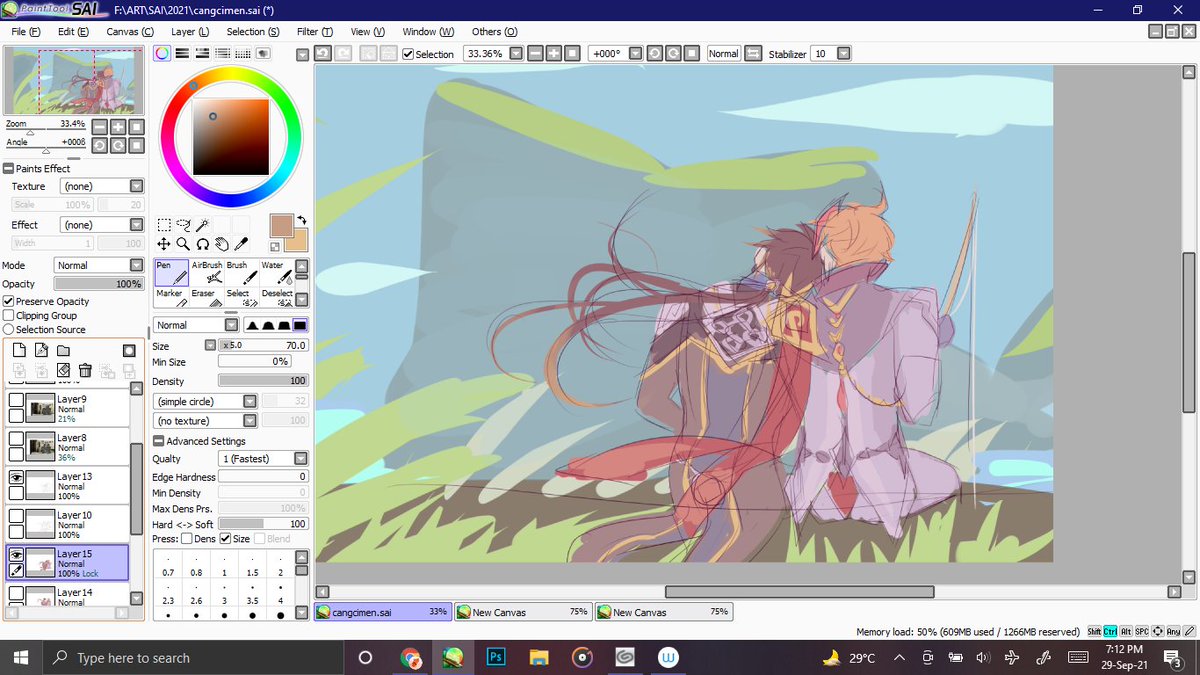Pick the rectangular selection tool
Image resolution: width=1200 pixels, height=675 pixels.
pyautogui.click(x=164, y=225)
